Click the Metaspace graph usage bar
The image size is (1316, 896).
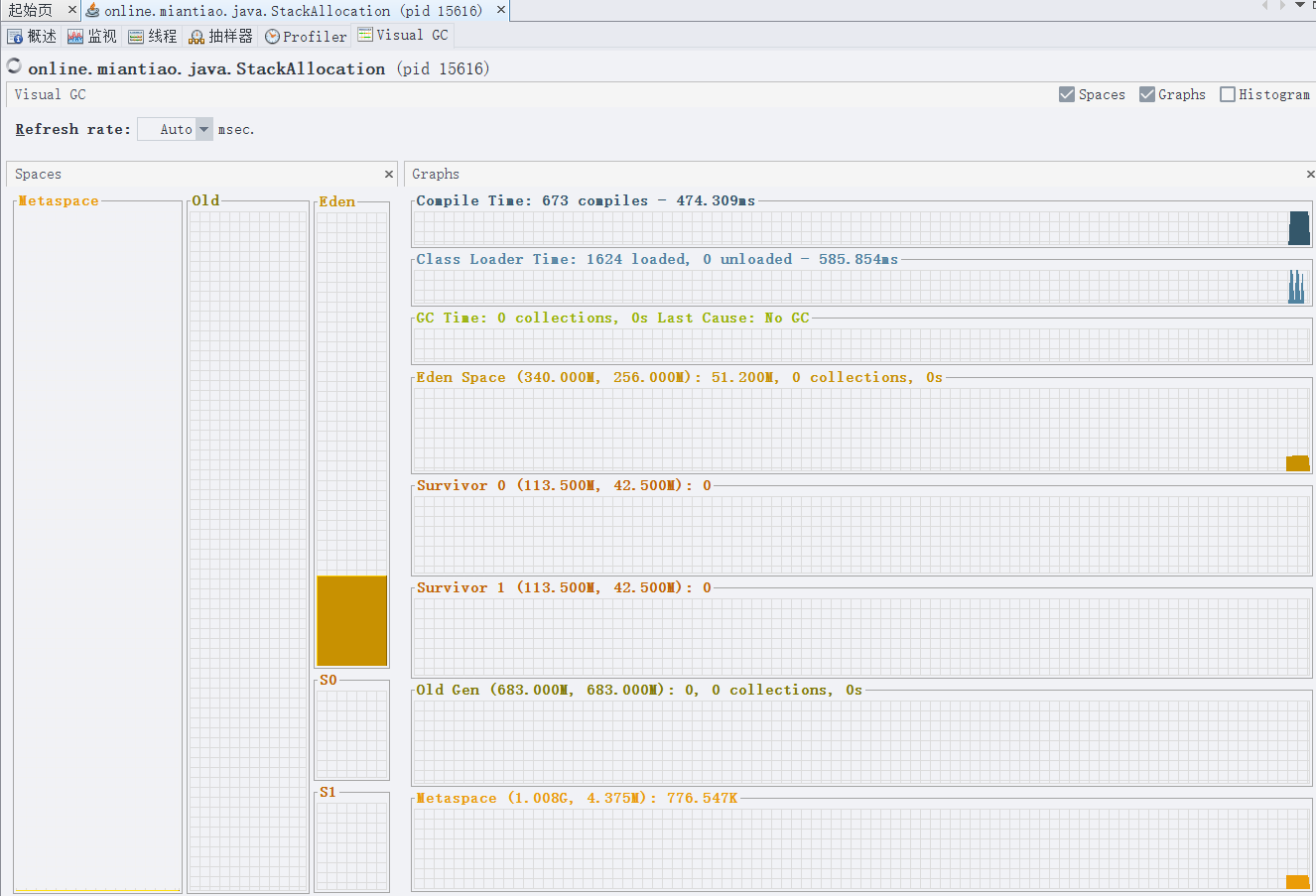click(1298, 882)
